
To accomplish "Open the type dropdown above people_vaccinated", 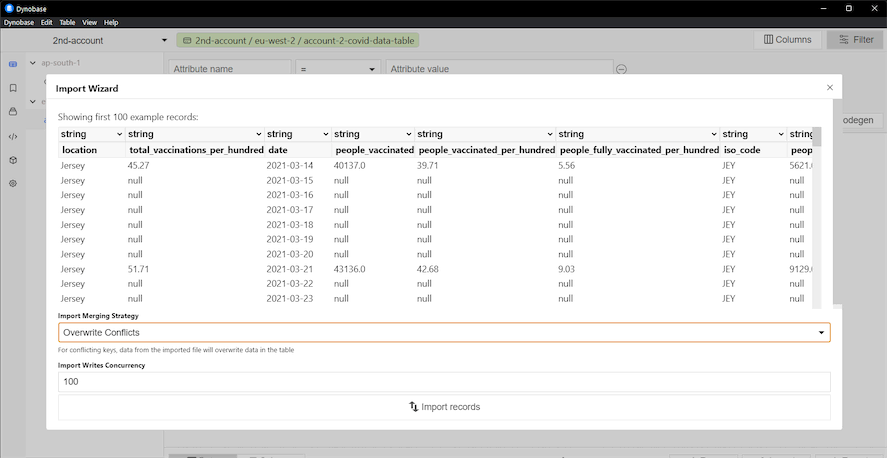I will pyautogui.click(x=373, y=134).
